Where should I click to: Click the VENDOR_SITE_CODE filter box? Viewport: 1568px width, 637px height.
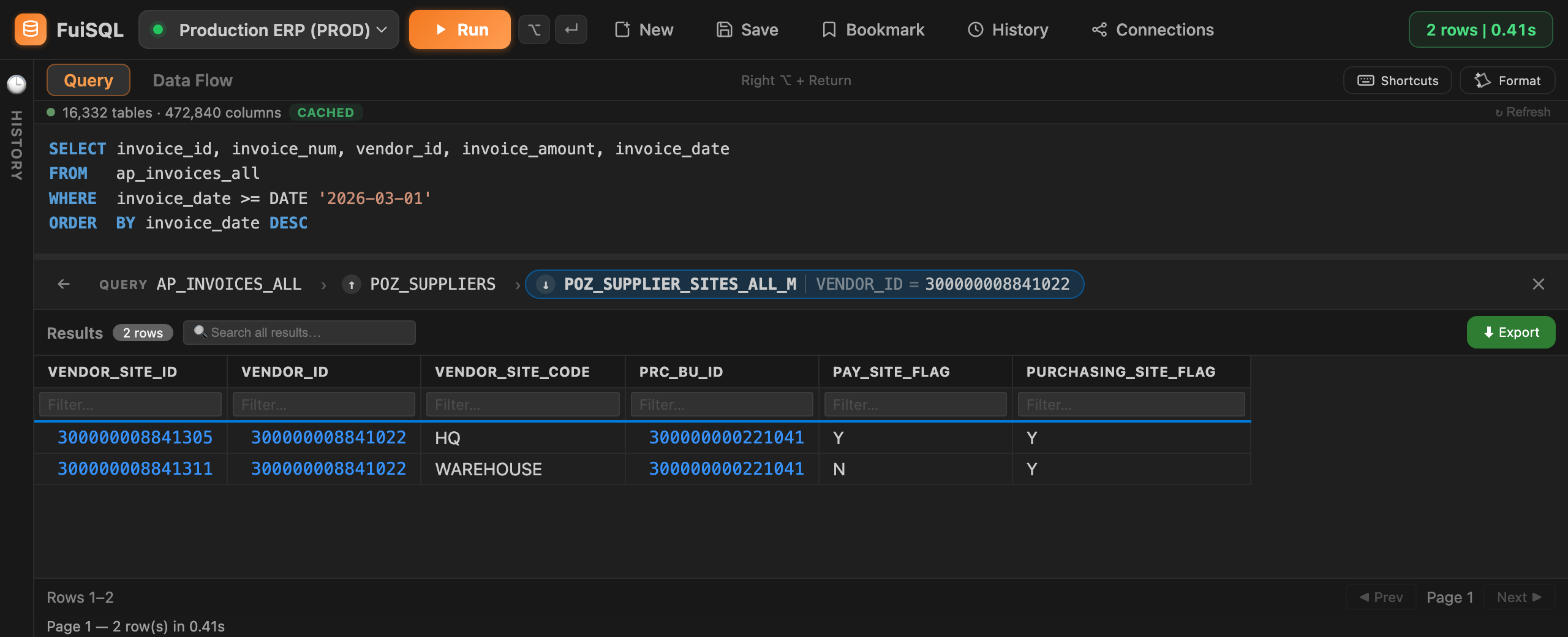click(x=523, y=405)
